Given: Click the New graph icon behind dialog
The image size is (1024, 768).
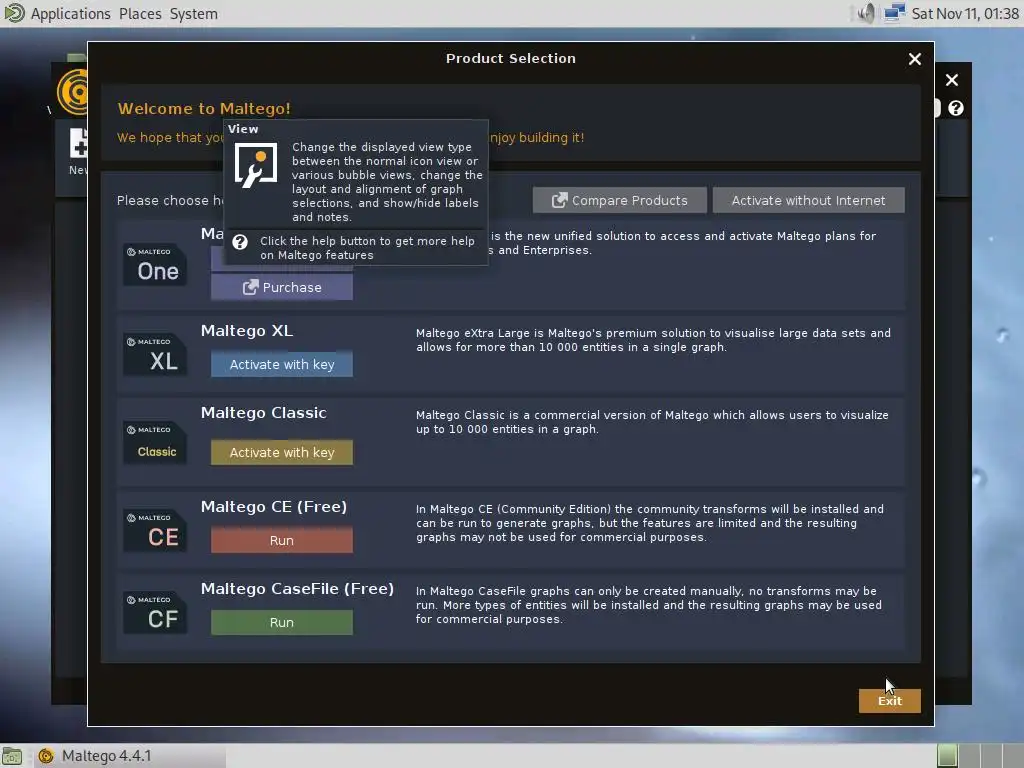Looking at the screenshot, I should pos(78,143).
